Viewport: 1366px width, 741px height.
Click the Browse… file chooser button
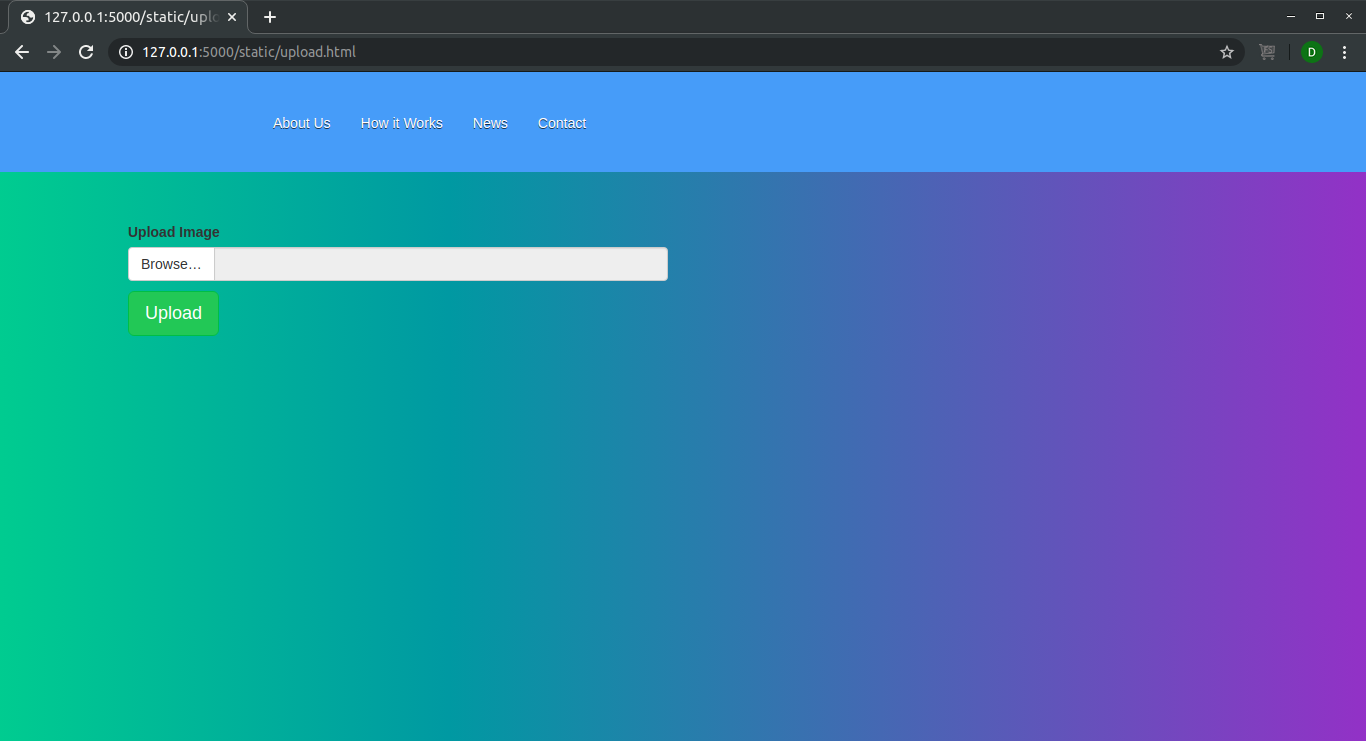171,264
